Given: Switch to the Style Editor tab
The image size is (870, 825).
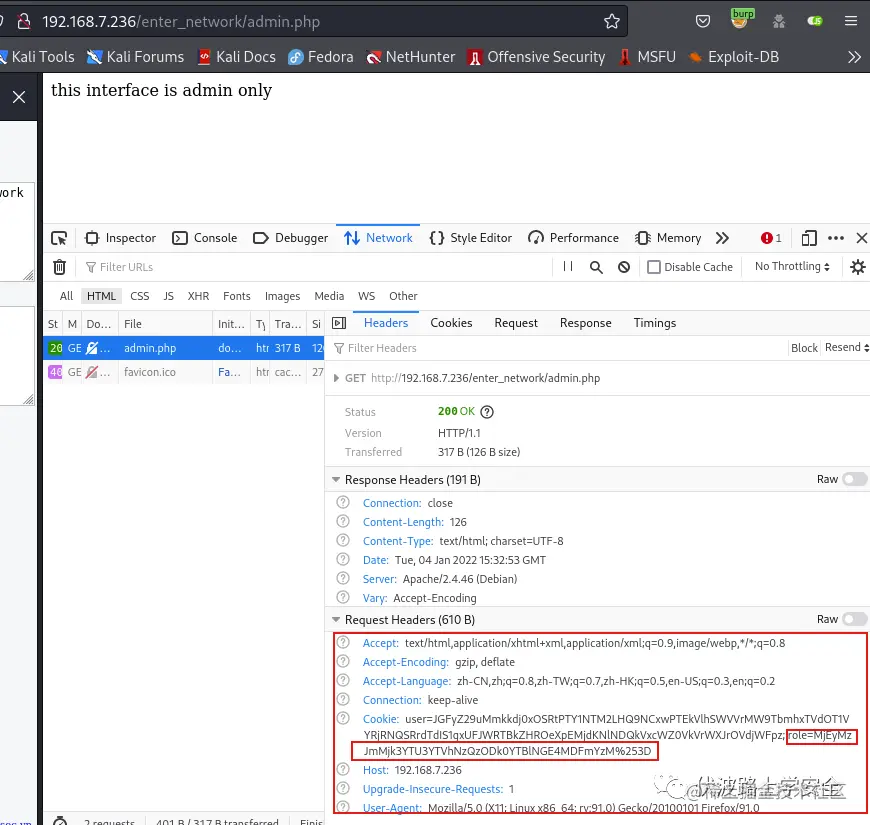Looking at the screenshot, I should click(471, 238).
